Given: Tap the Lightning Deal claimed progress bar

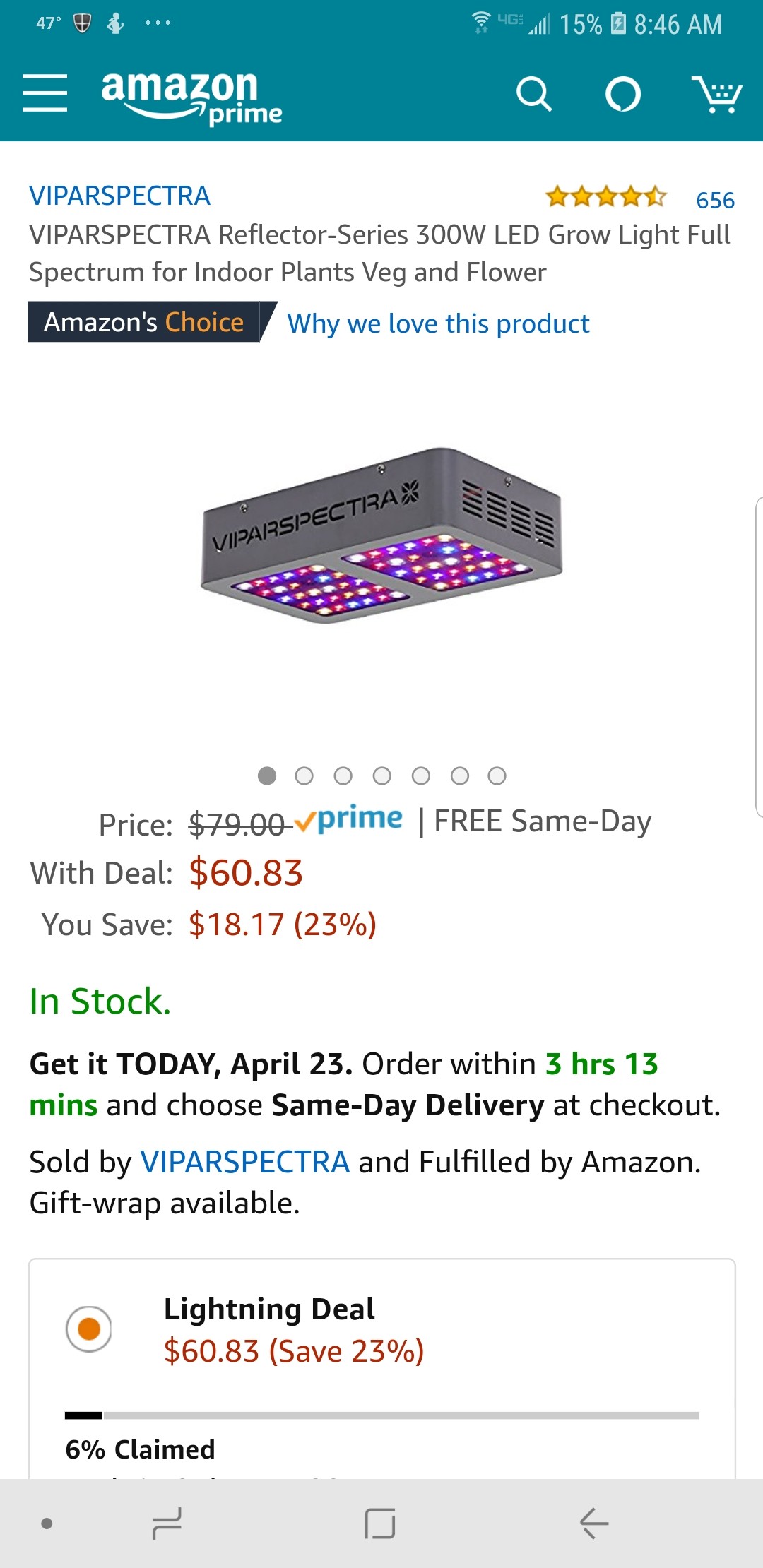Looking at the screenshot, I should click(x=381, y=1415).
